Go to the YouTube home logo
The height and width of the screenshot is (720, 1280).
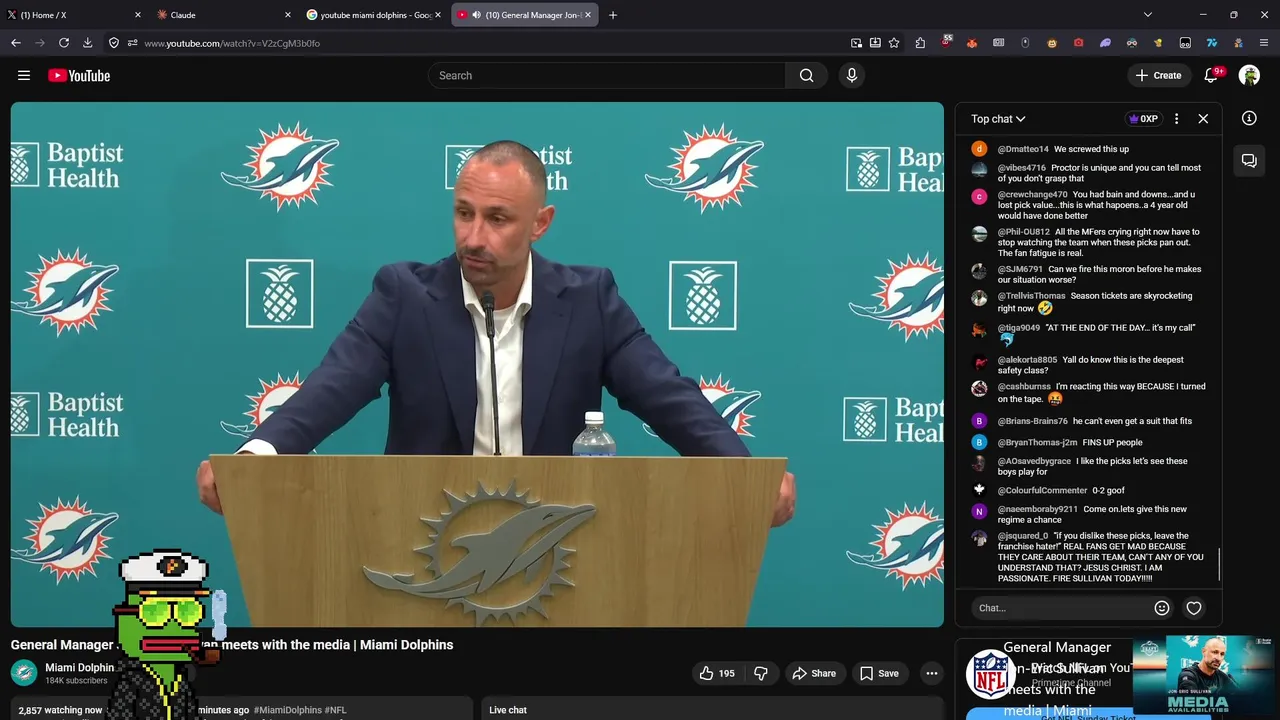click(x=79, y=75)
